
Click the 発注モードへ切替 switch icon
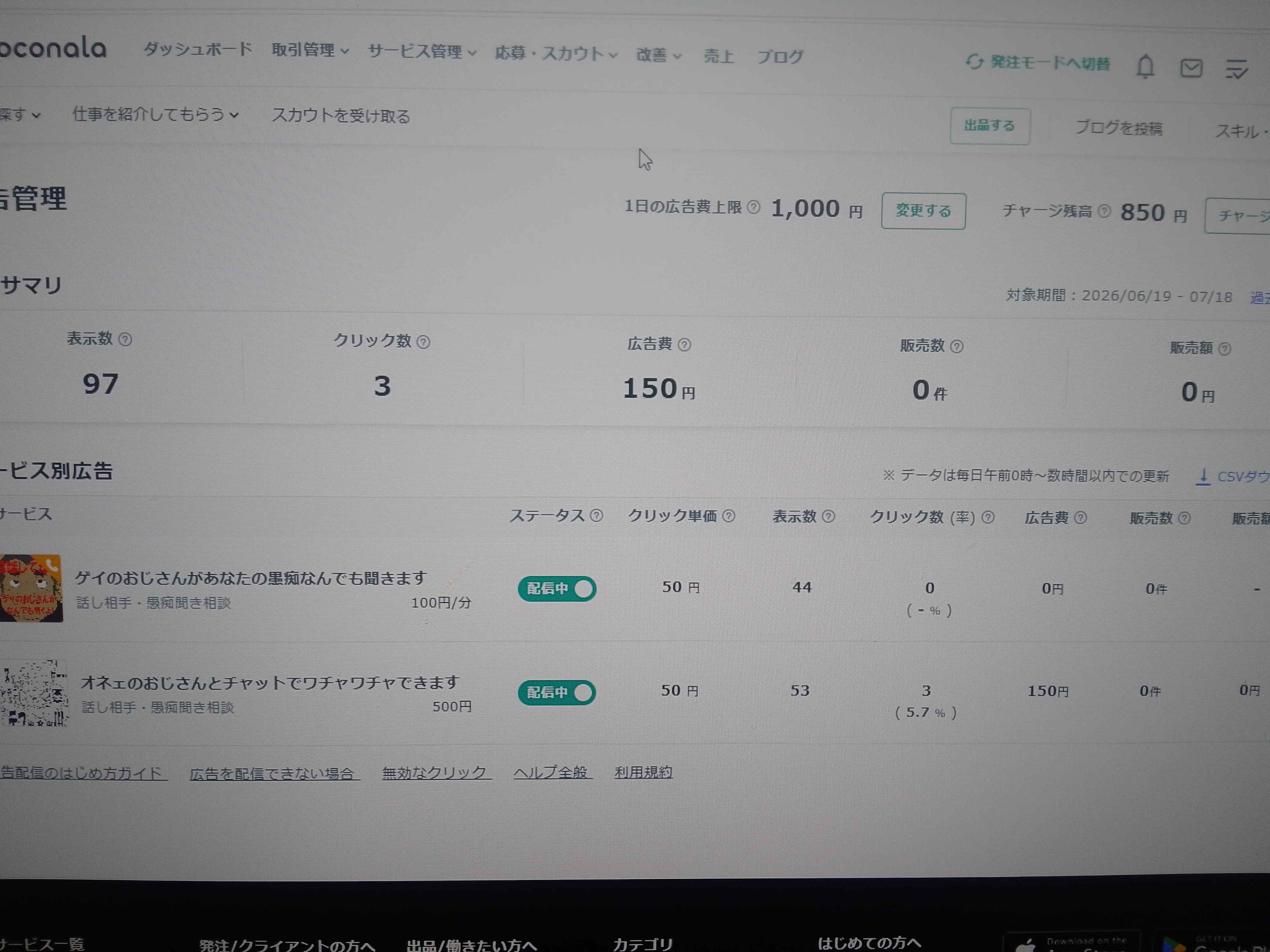(974, 61)
